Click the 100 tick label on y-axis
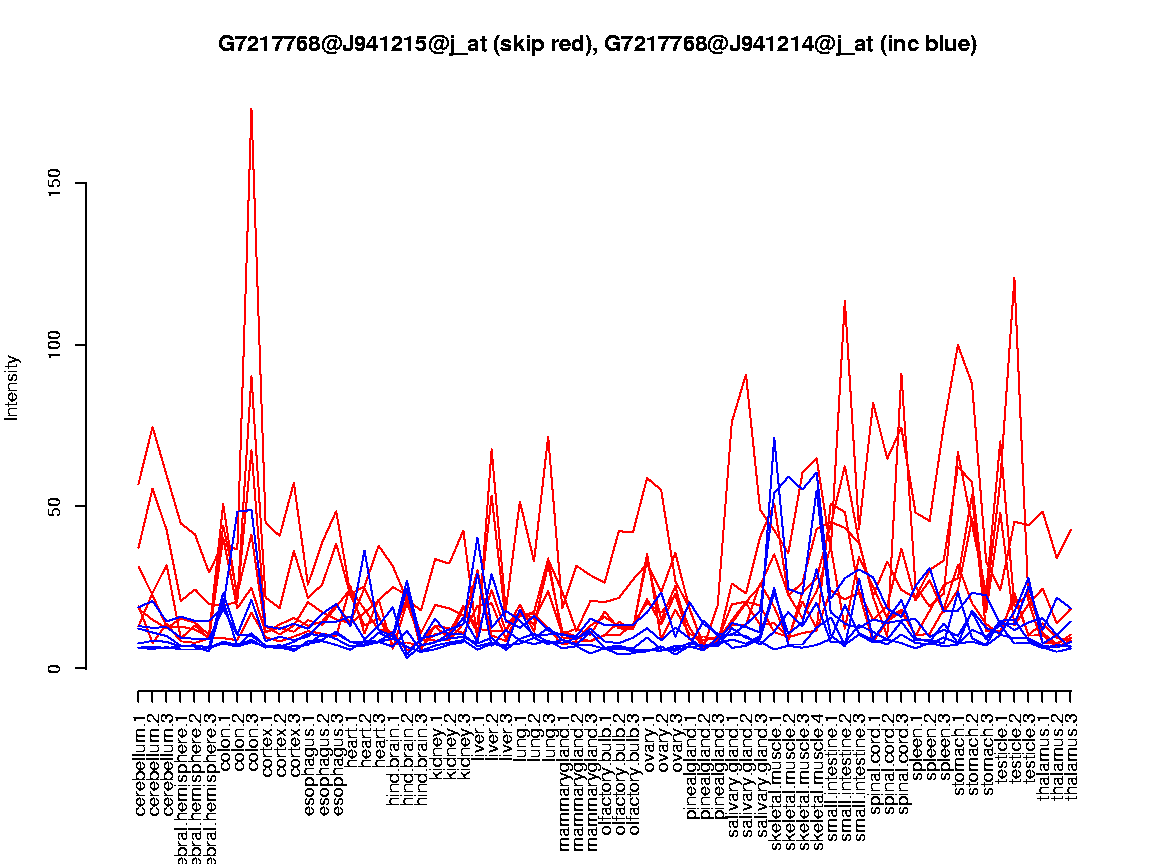 pyautogui.click(x=54, y=345)
